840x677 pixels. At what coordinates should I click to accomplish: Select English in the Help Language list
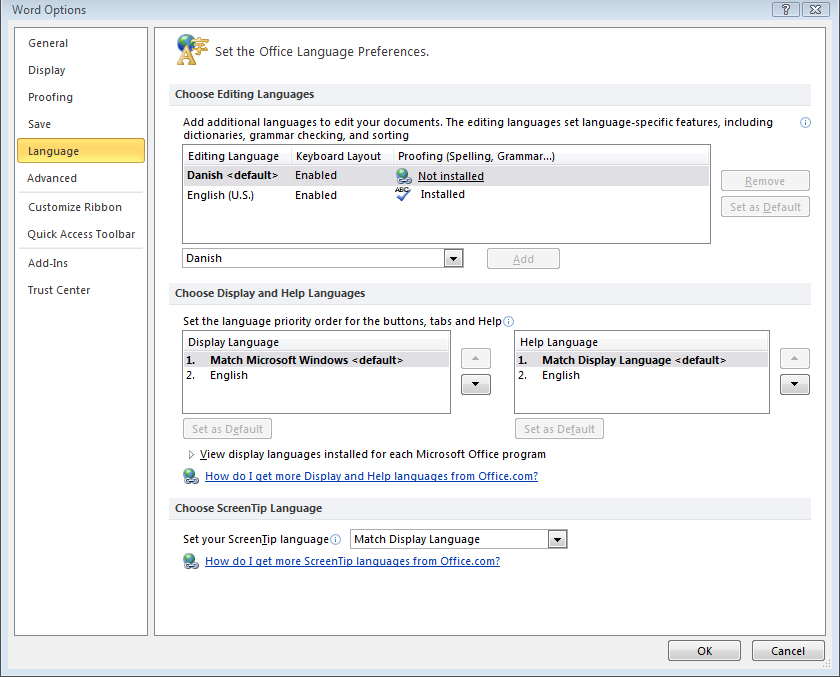(560, 375)
